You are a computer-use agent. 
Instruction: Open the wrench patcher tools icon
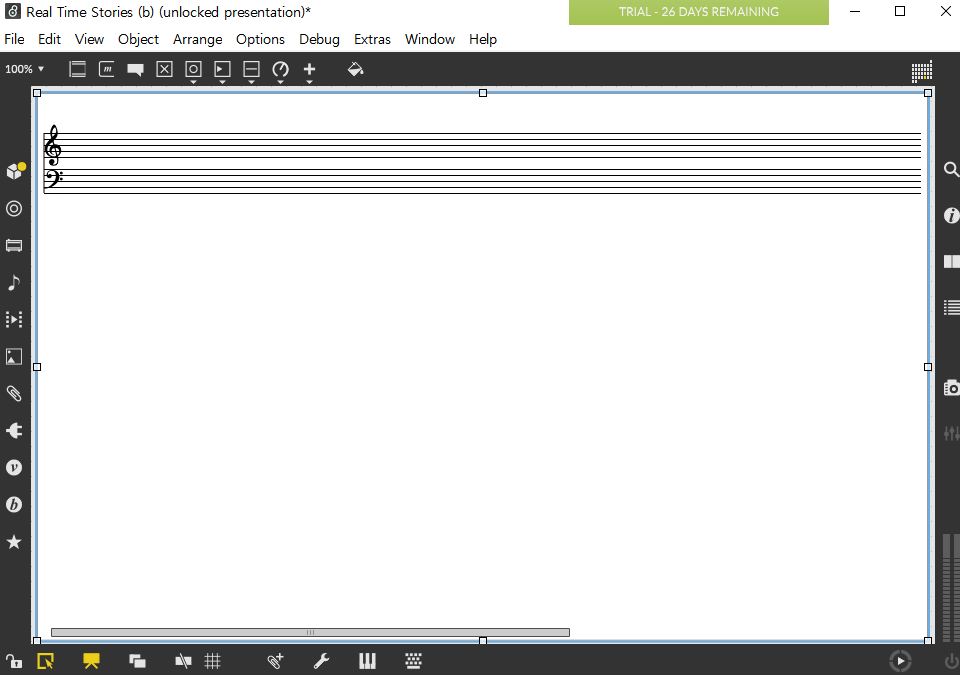(321, 661)
